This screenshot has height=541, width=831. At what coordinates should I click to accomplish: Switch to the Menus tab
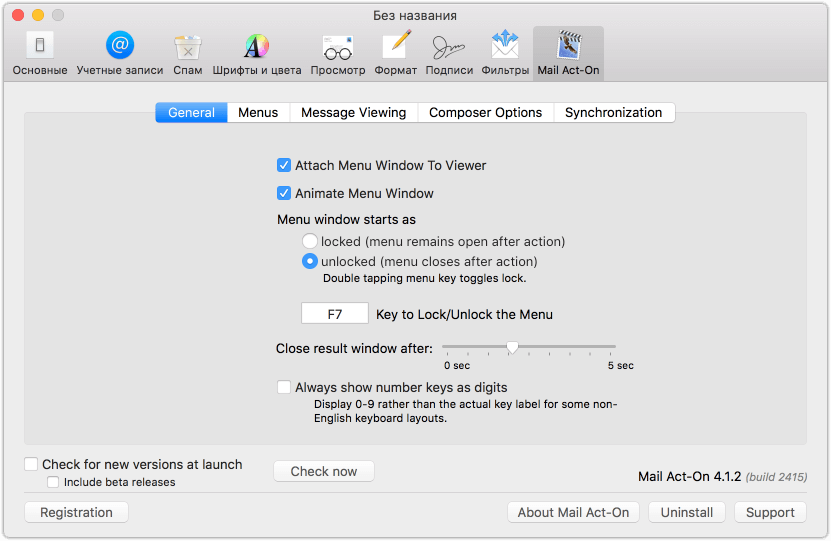point(258,112)
